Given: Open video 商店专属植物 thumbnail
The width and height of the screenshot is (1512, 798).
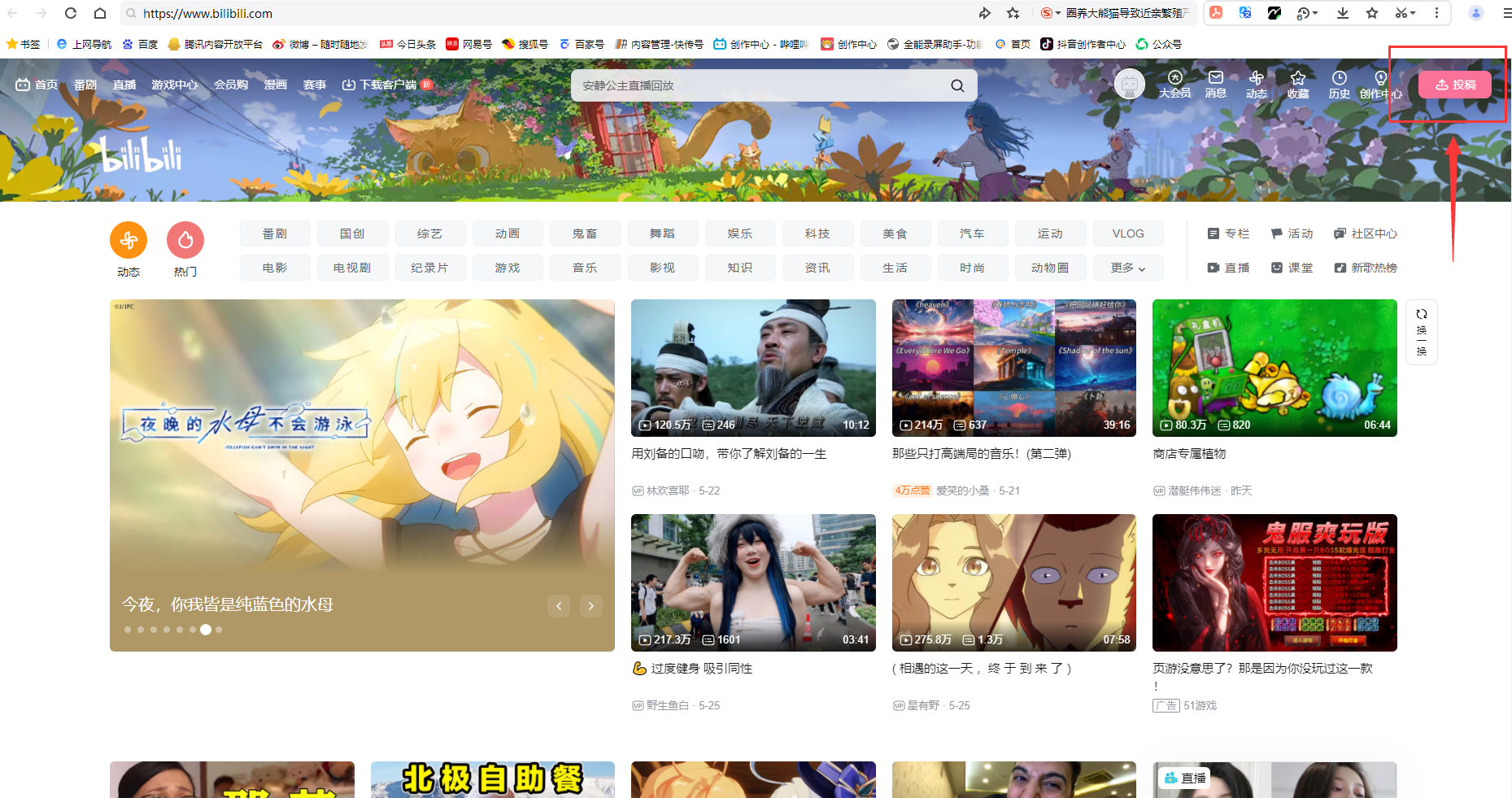Looking at the screenshot, I should coord(1275,368).
